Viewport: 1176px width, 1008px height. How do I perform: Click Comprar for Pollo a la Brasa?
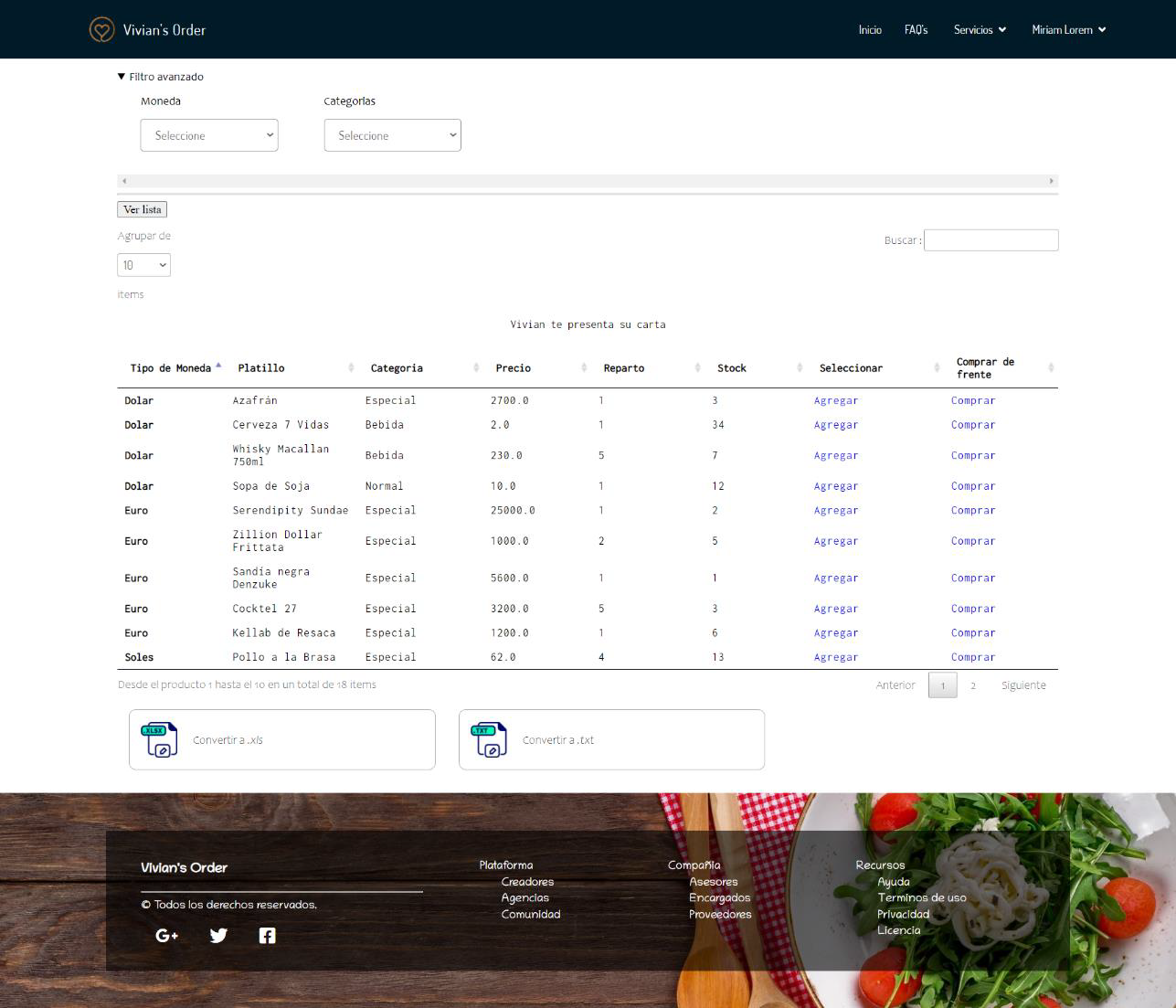point(973,657)
